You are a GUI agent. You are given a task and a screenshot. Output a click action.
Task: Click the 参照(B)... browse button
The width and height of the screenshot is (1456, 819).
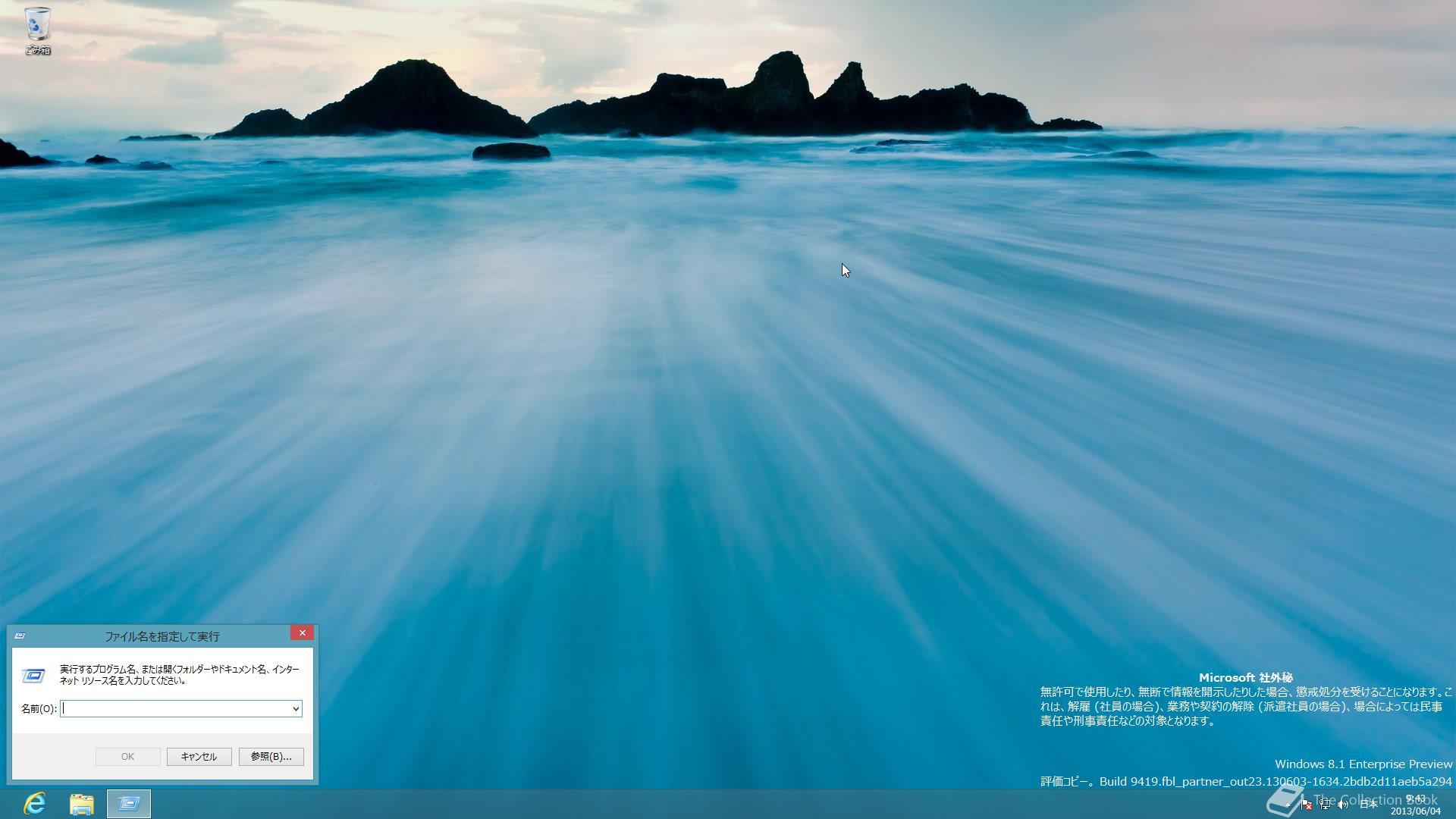click(271, 756)
